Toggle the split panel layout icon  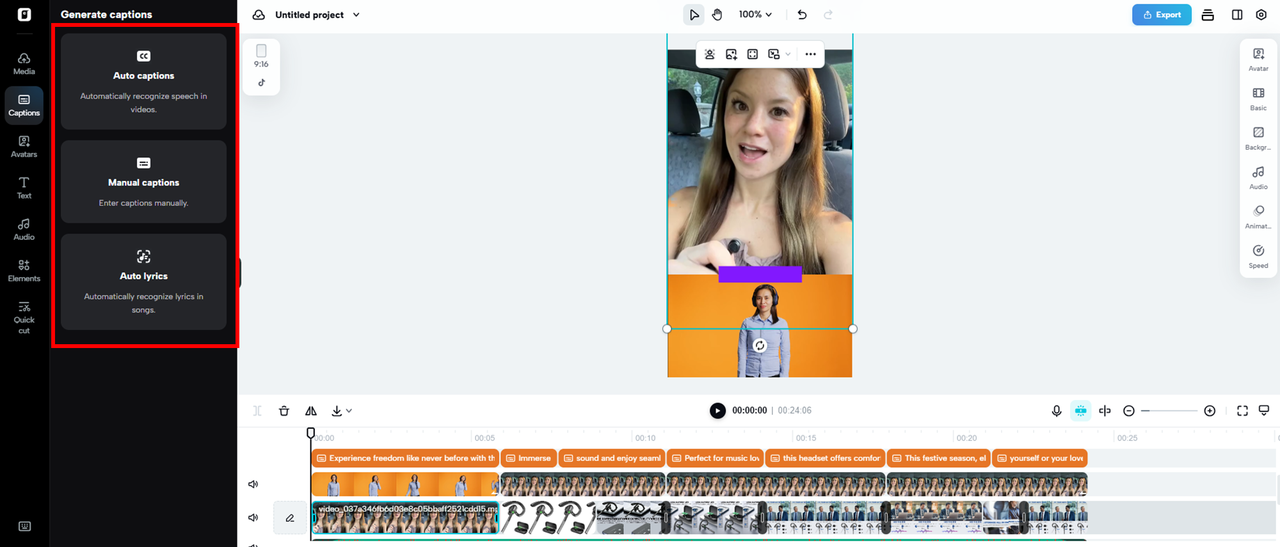1237,15
